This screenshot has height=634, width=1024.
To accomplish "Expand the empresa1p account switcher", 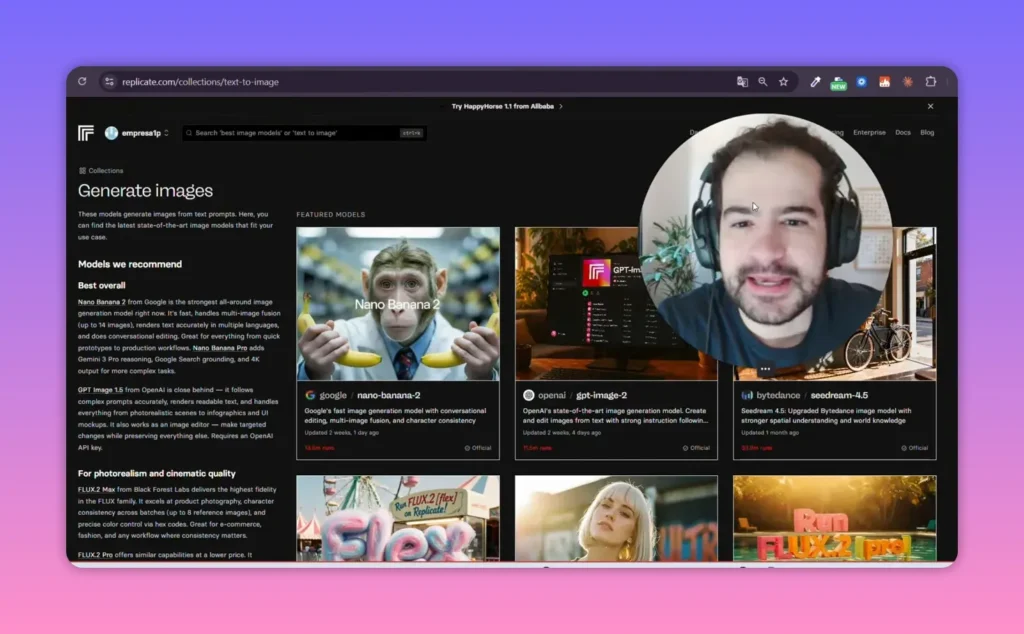I will [x=167, y=133].
